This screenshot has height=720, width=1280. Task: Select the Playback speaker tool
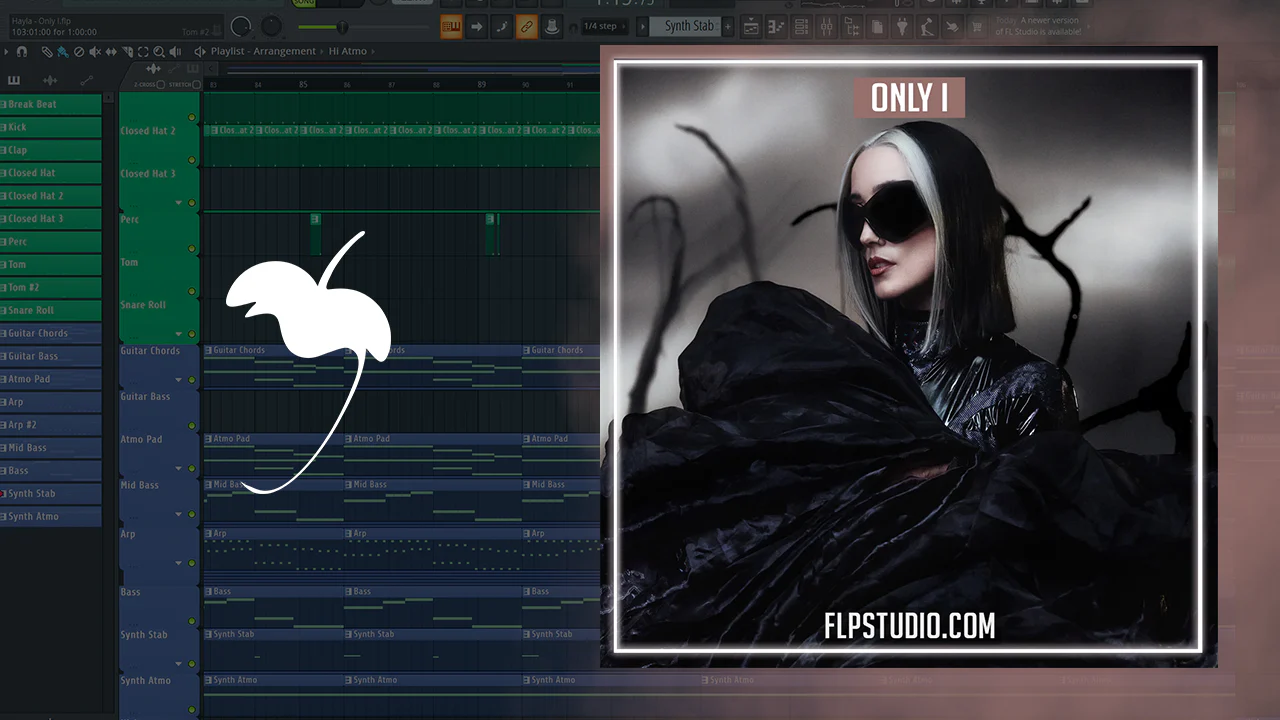point(175,51)
